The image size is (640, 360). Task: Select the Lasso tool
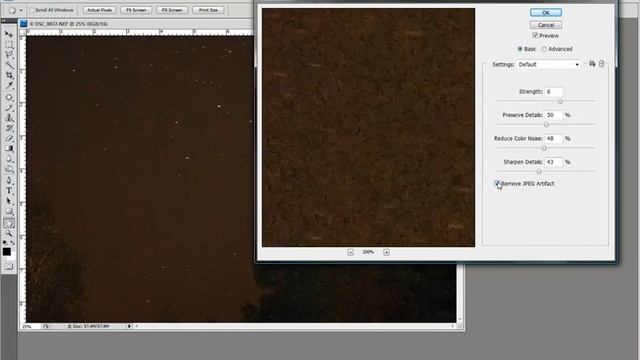(9, 55)
